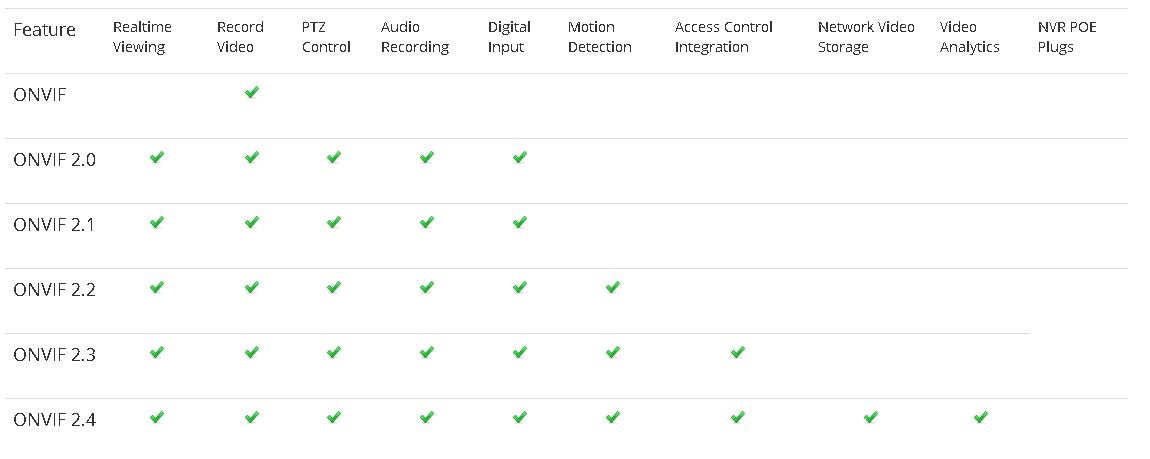Click the Realtime Viewing column header
The height and width of the screenshot is (459, 1150).
coord(142,37)
